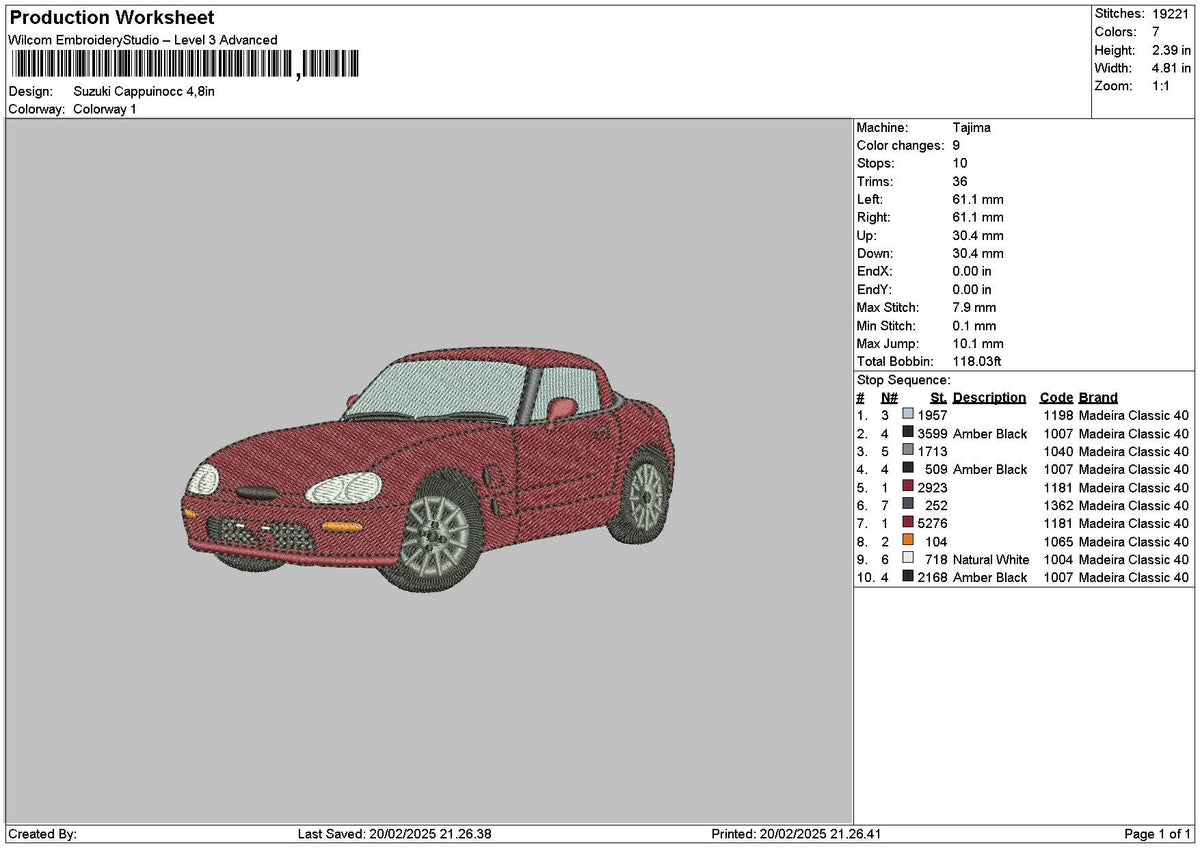Select the Total Bobbin value '118.03ft'

[978, 362]
